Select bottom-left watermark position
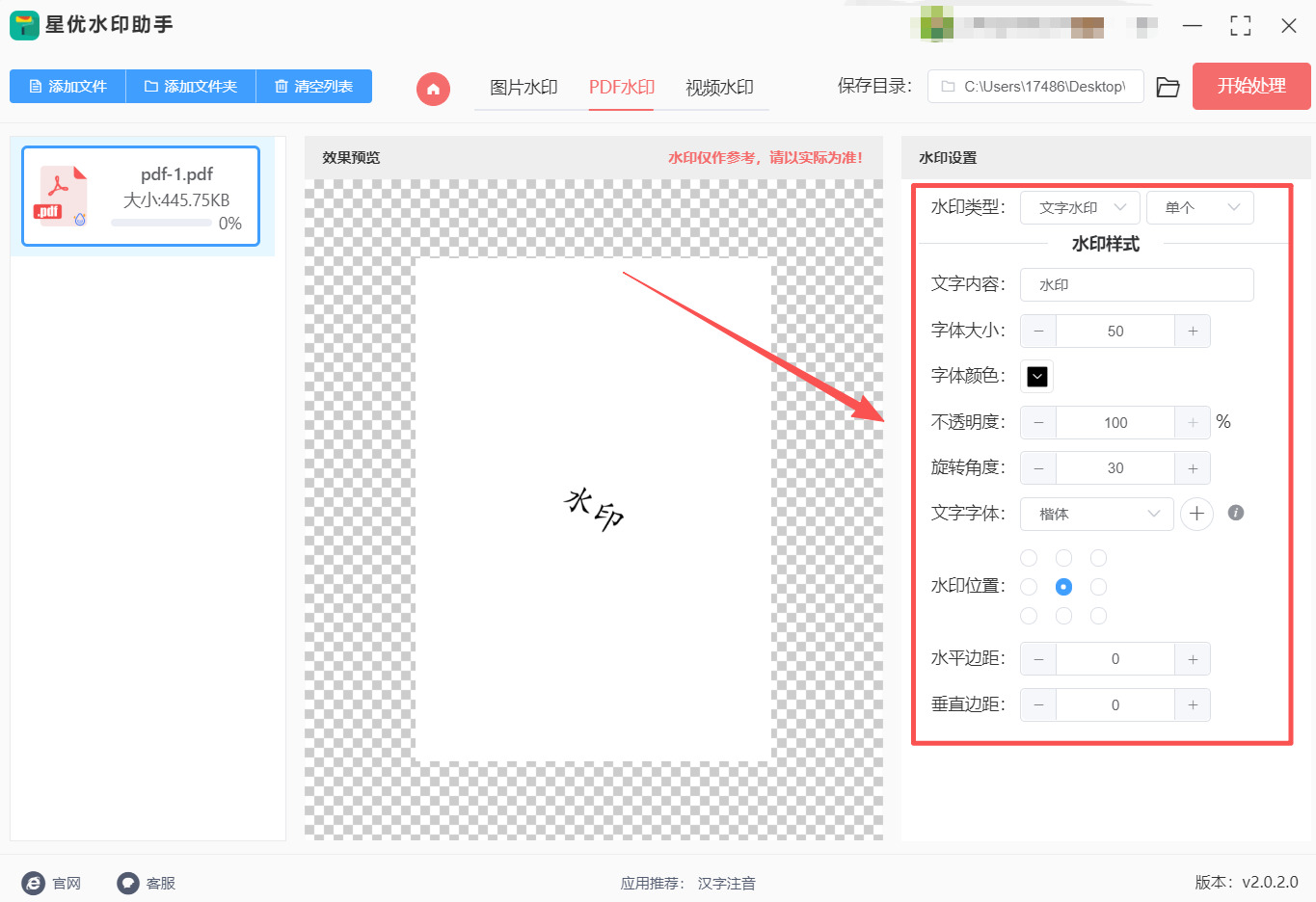This screenshot has width=1316, height=902. [x=1029, y=616]
